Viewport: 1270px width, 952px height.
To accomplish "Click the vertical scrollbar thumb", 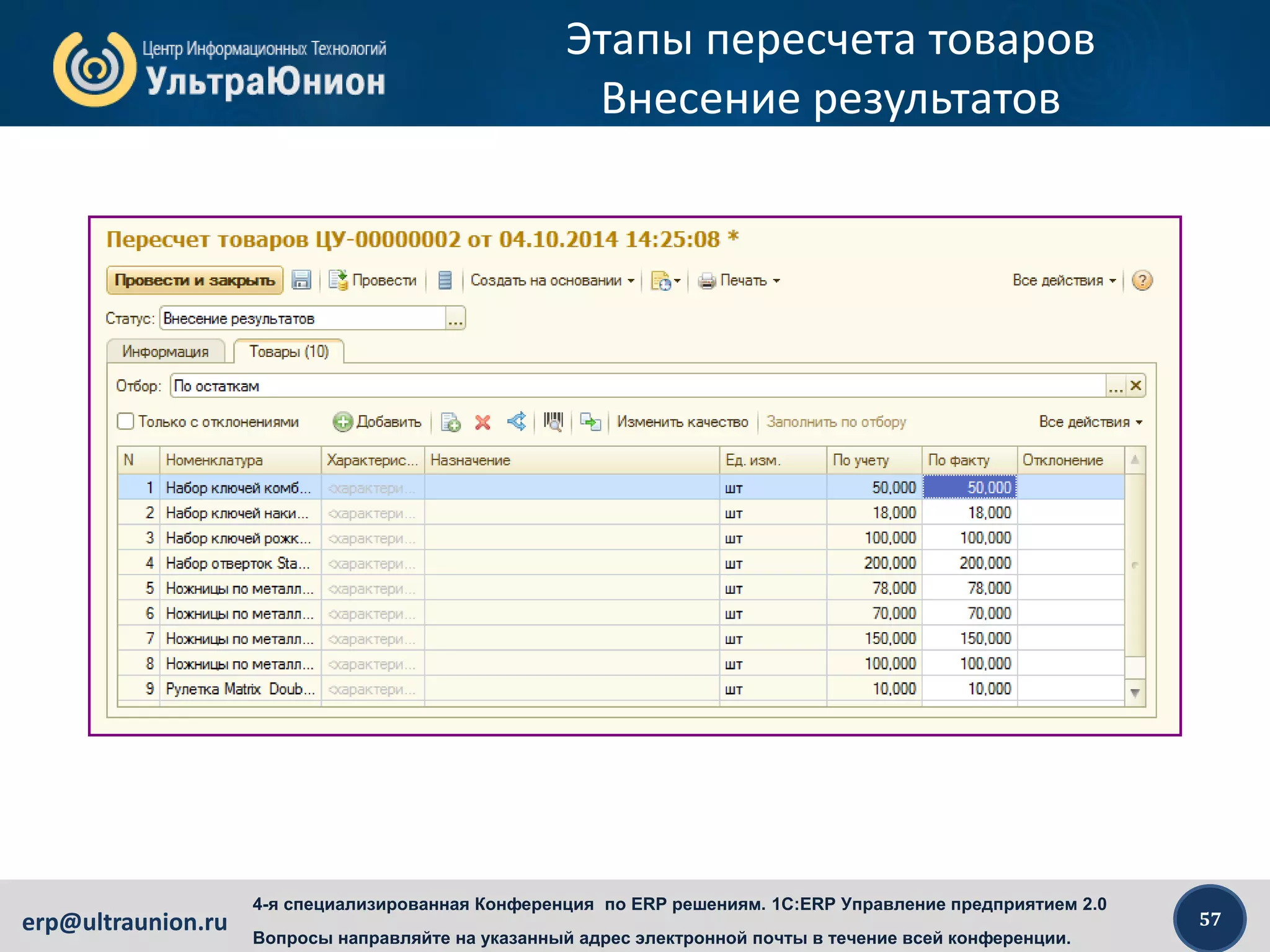I will [x=1135, y=565].
